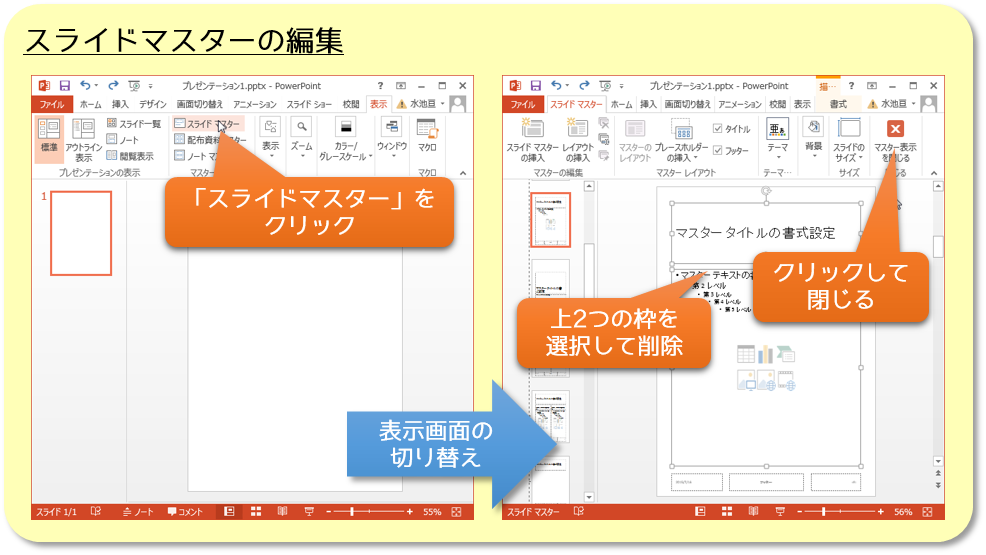Click Undo arrow in left PowerPoint window
Image resolution: width=986 pixels, height=555 pixels.
(x=85, y=85)
